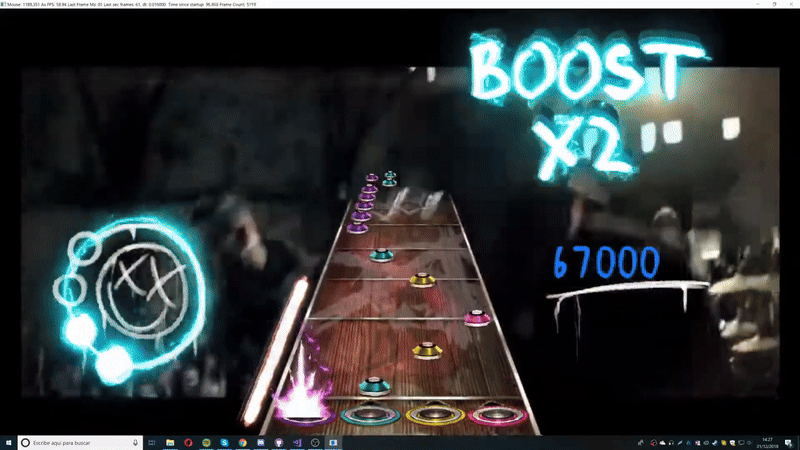Open the notification center icon
Screen dimensions: 800x450
(x=789, y=443)
